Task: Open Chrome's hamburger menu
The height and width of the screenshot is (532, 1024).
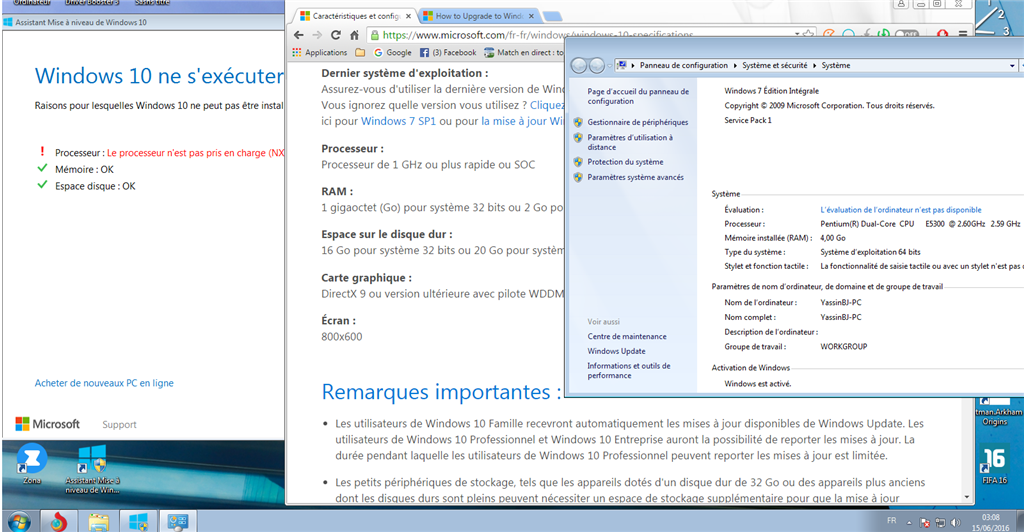Action: tap(963, 34)
